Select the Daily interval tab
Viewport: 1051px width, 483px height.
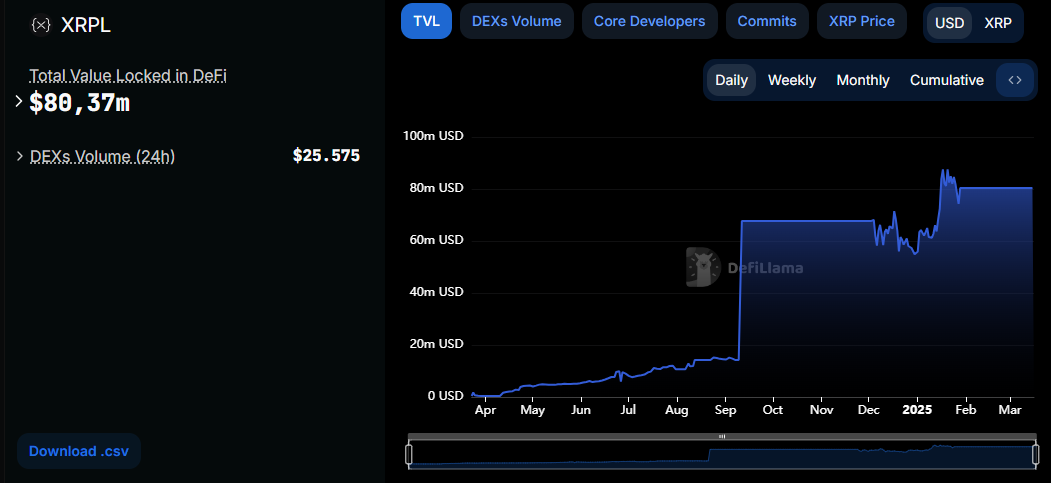coord(731,80)
